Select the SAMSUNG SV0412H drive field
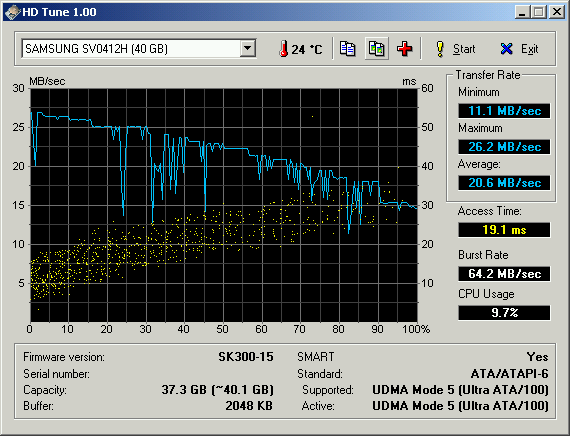 point(139,48)
